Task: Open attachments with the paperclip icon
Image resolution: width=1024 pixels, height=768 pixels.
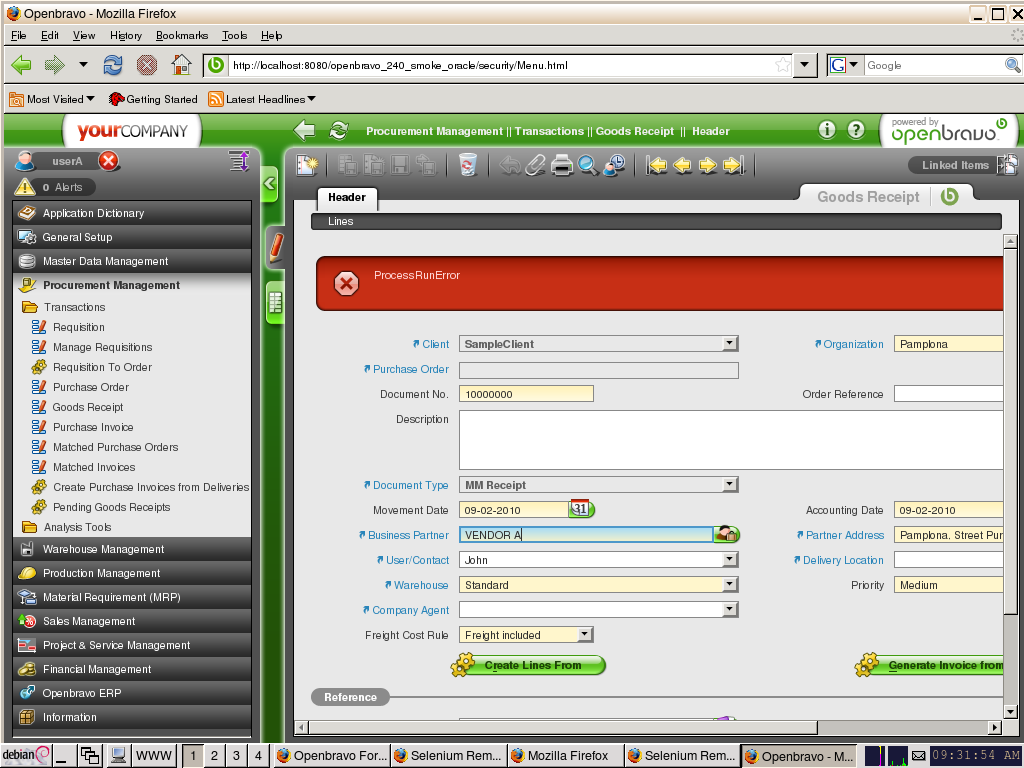Action: (536, 166)
